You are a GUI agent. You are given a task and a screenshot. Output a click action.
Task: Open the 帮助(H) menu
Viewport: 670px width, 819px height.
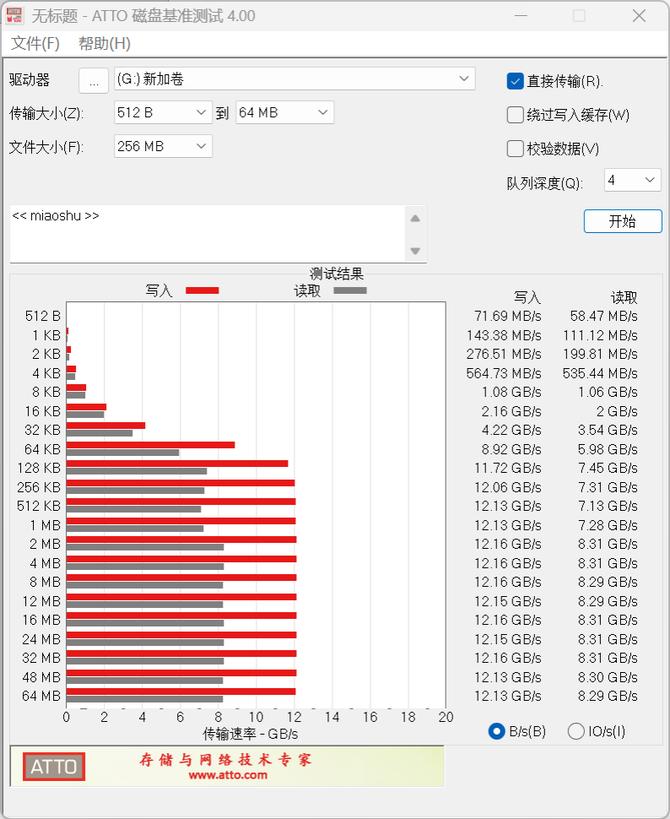[x=104, y=43]
